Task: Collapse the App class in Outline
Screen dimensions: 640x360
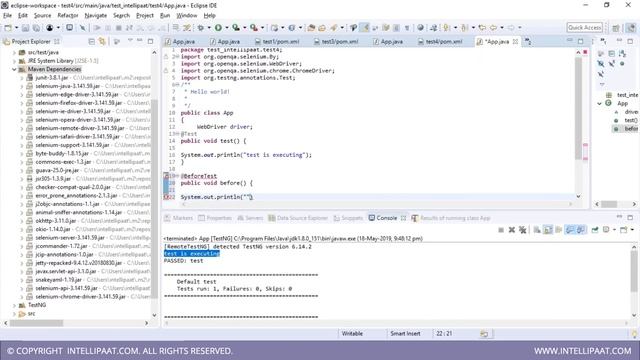Action: click(x=599, y=104)
